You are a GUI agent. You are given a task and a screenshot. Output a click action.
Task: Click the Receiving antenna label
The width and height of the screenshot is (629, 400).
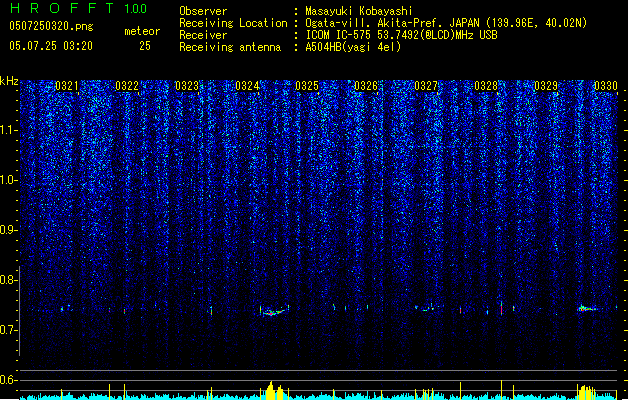tap(230, 47)
